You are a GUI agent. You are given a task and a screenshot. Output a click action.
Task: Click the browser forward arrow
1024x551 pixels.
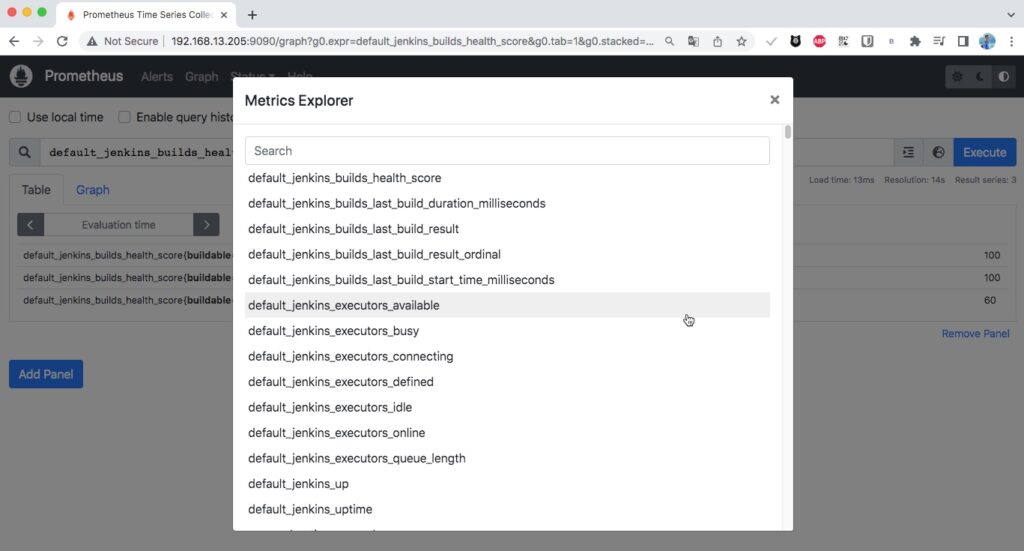pyautogui.click(x=38, y=41)
